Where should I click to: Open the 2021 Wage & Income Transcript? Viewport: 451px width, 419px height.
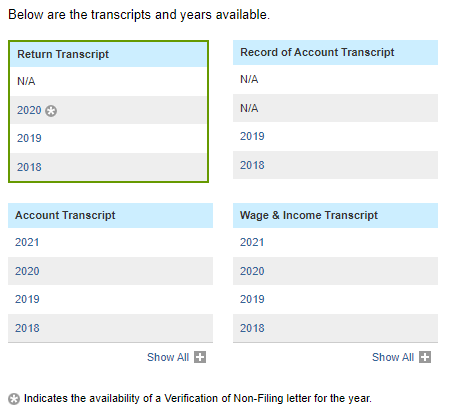click(252, 242)
